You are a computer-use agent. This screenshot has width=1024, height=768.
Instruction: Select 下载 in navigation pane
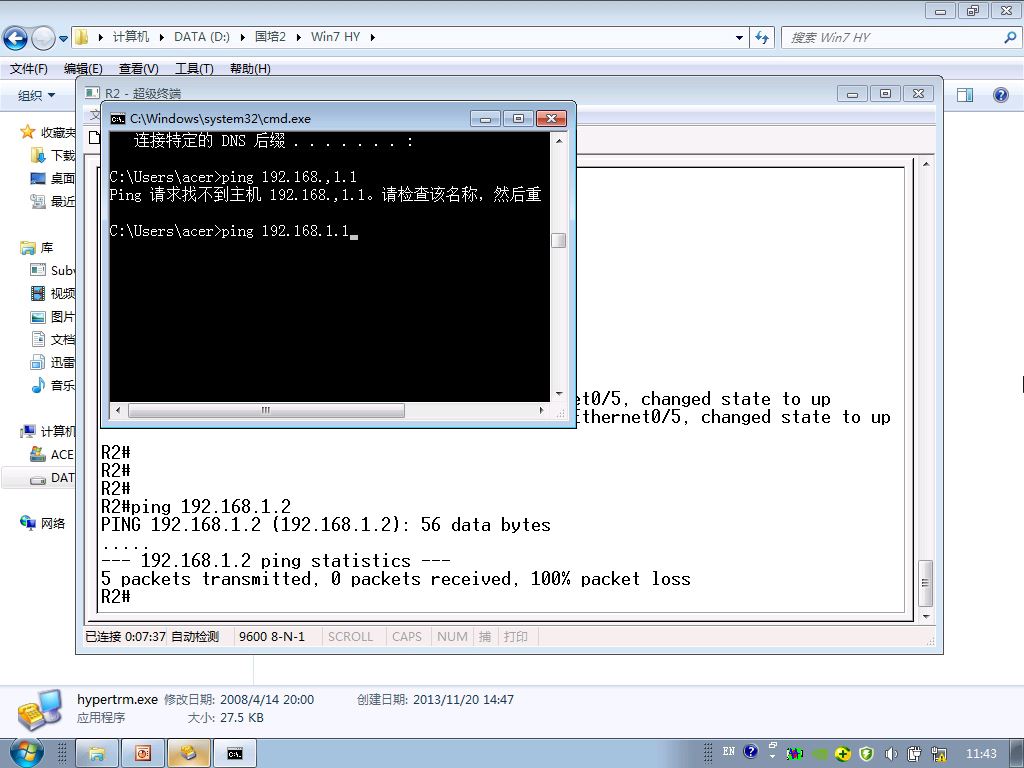click(54, 155)
